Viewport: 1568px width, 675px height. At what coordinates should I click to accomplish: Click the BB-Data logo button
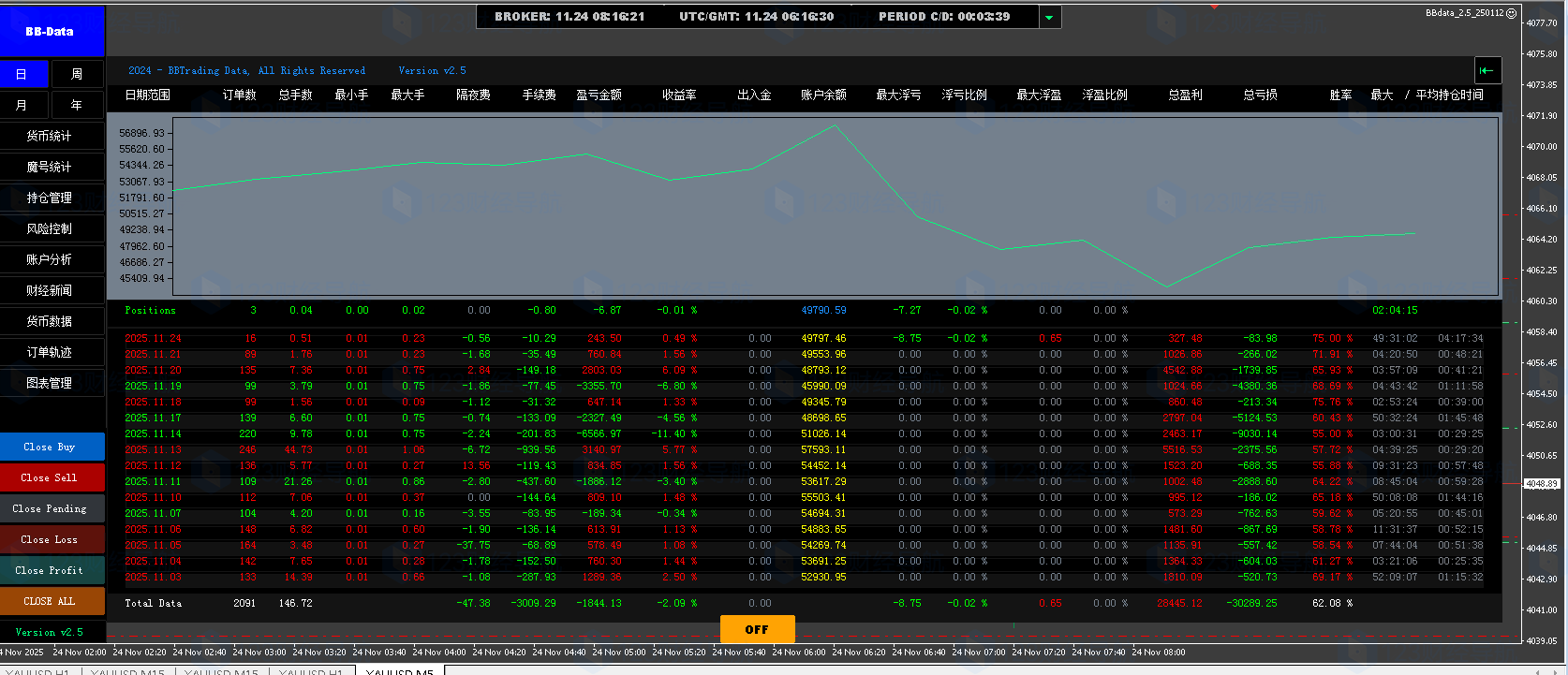coord(51,31)
